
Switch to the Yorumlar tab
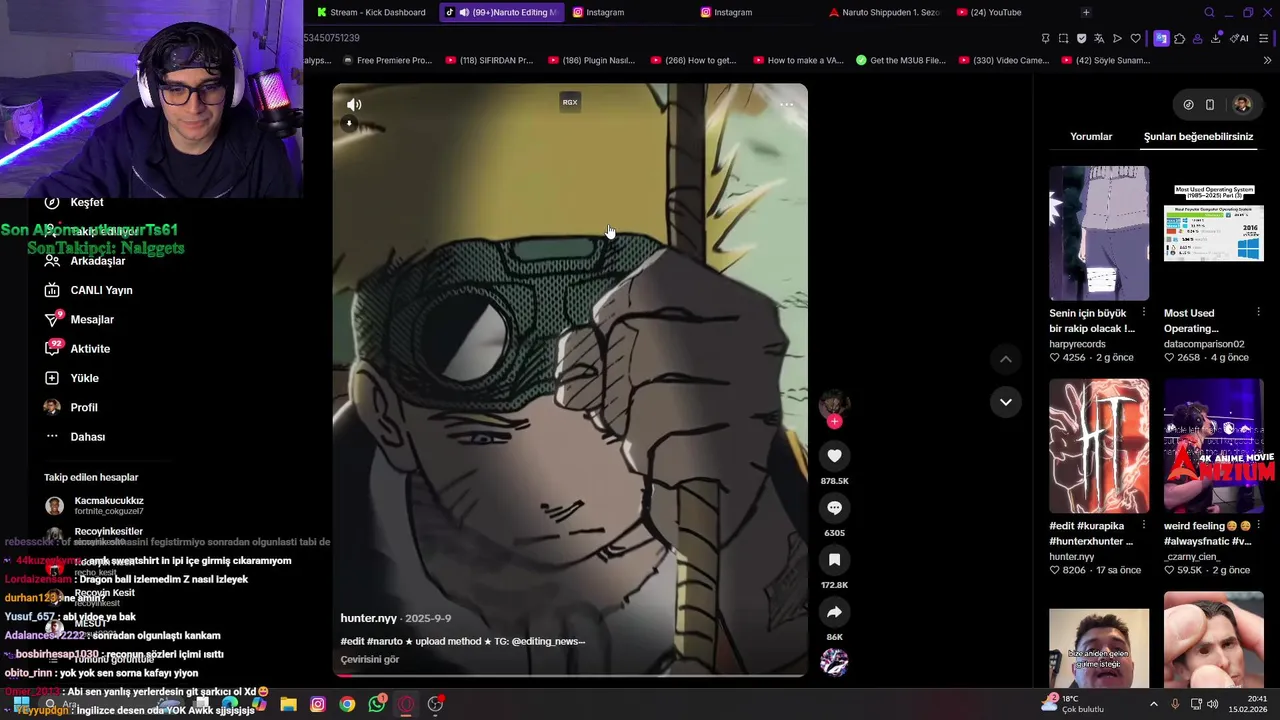click(x=1091, y=136)
